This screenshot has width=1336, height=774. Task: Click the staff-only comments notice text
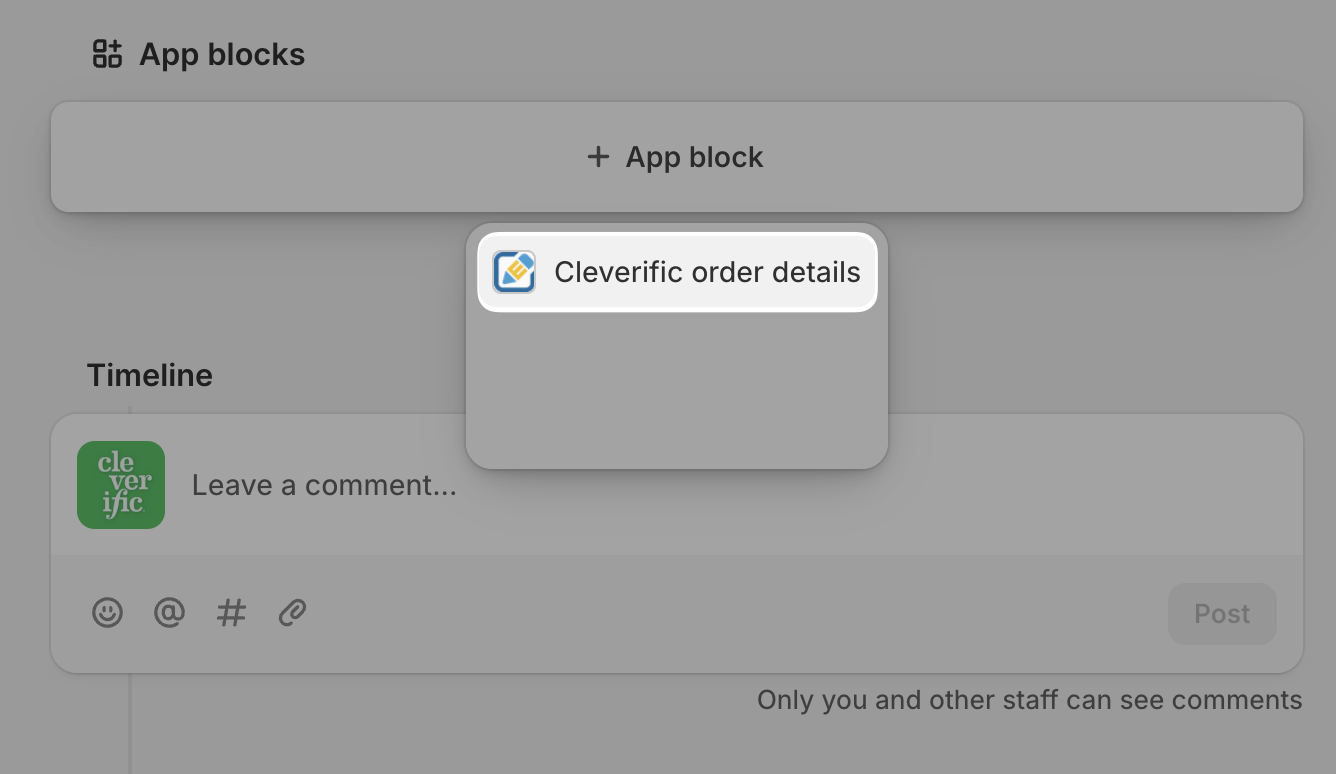coord(1030,700)
